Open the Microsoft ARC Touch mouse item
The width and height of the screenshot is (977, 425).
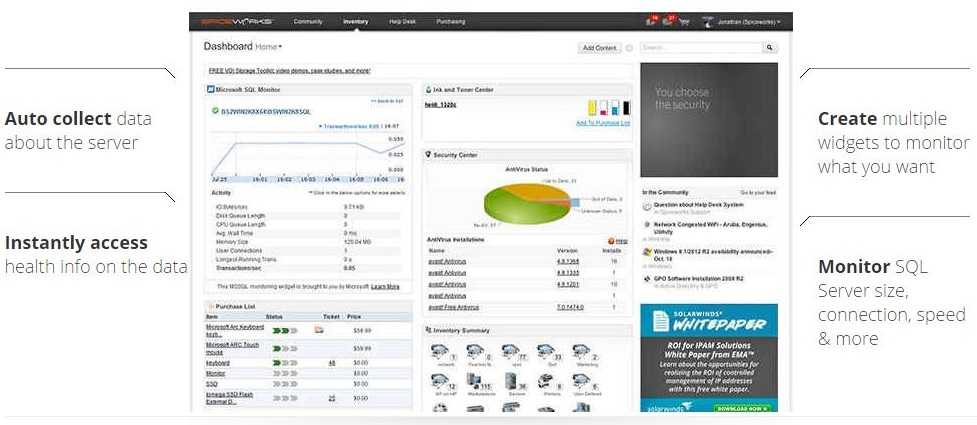point(232,348)
